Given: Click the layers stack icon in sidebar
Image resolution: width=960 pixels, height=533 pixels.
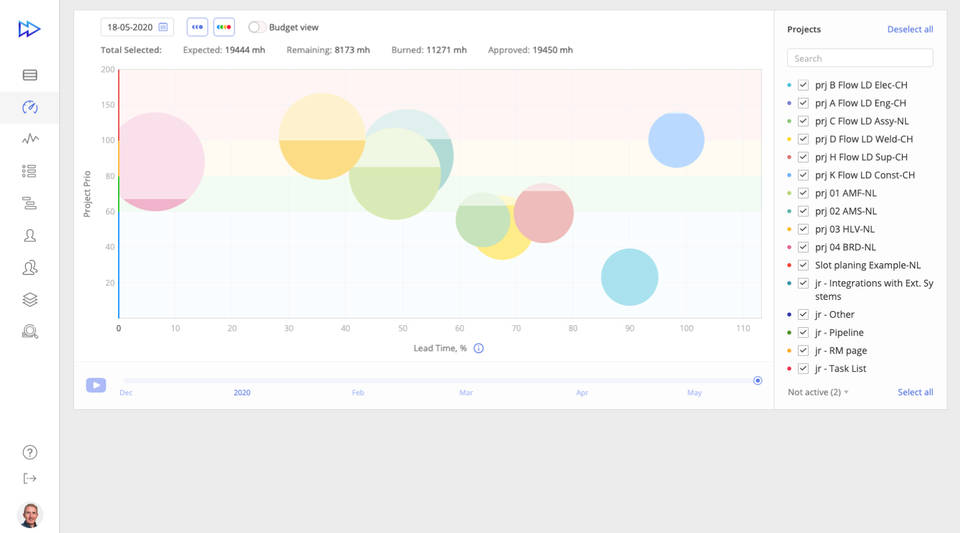Looking at the screenshot, I should [29, 299].
